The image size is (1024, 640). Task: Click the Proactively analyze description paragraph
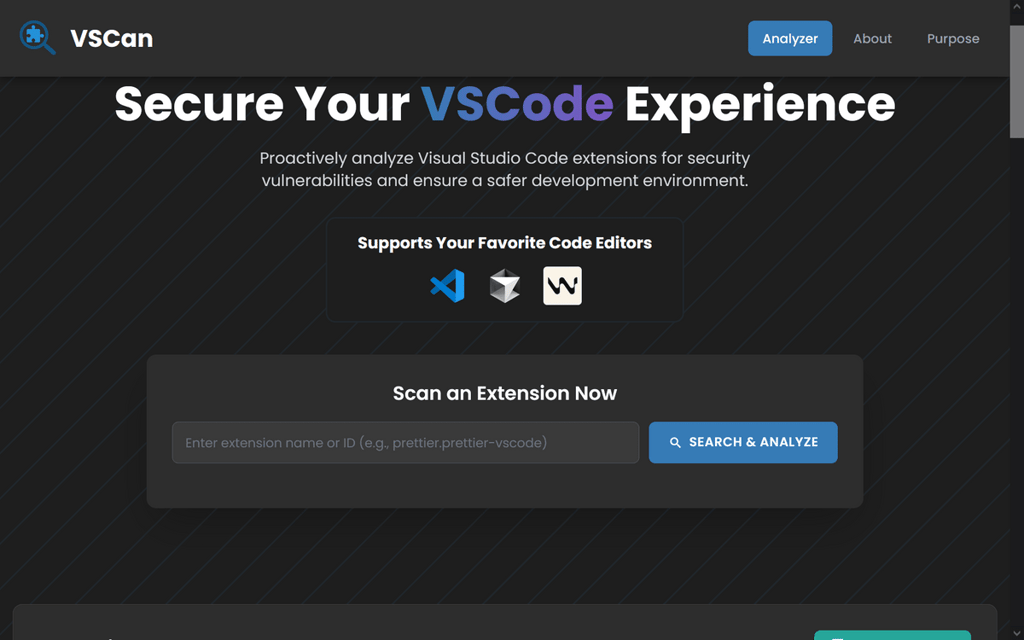click(x=505, y=169)
